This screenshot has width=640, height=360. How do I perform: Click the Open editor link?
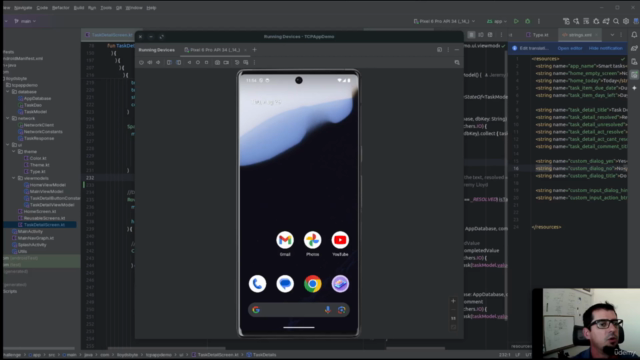pyautogui.click(x=570, y=48)
